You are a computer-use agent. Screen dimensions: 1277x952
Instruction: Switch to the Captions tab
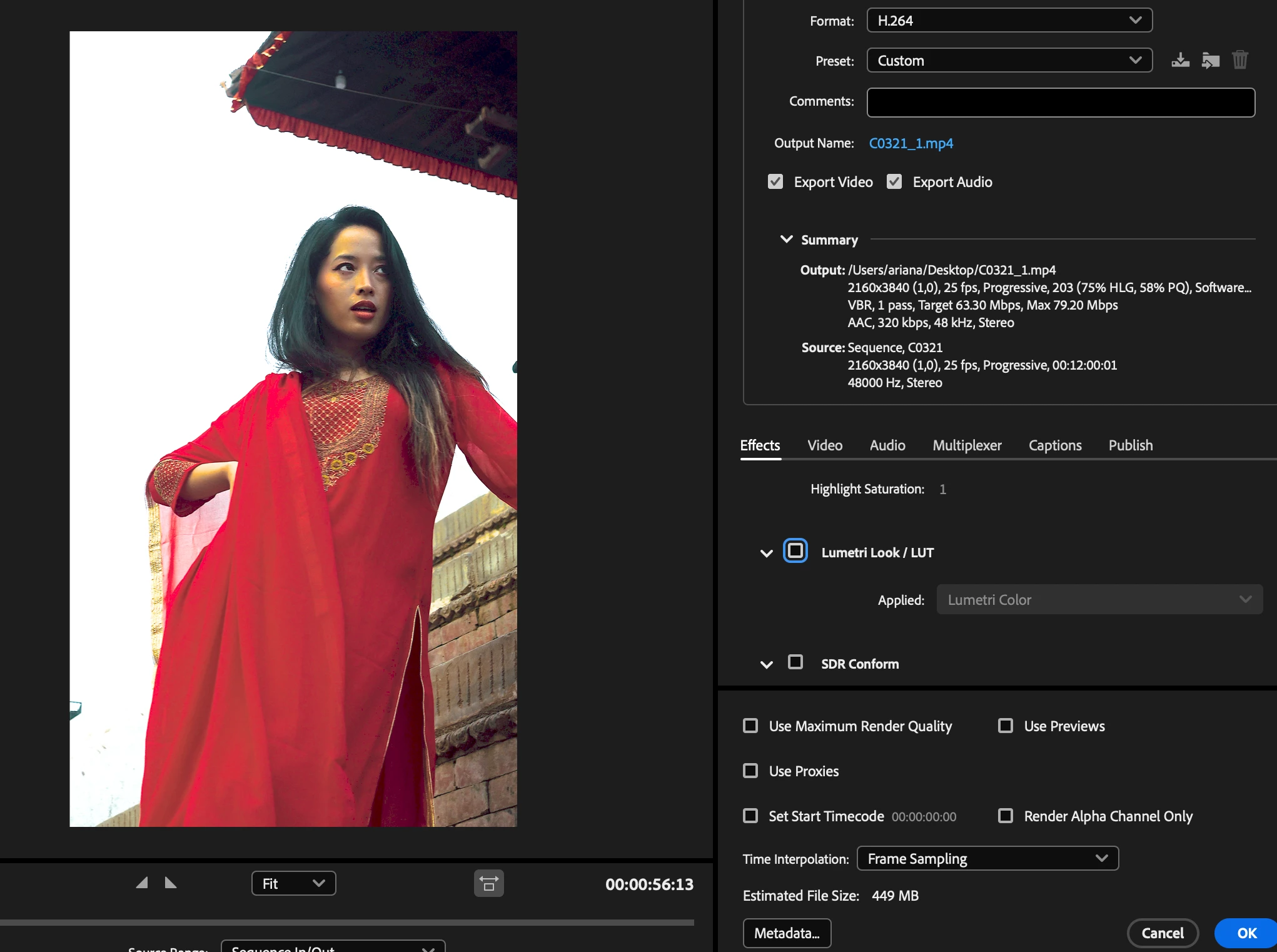(x=1054, y=445)
